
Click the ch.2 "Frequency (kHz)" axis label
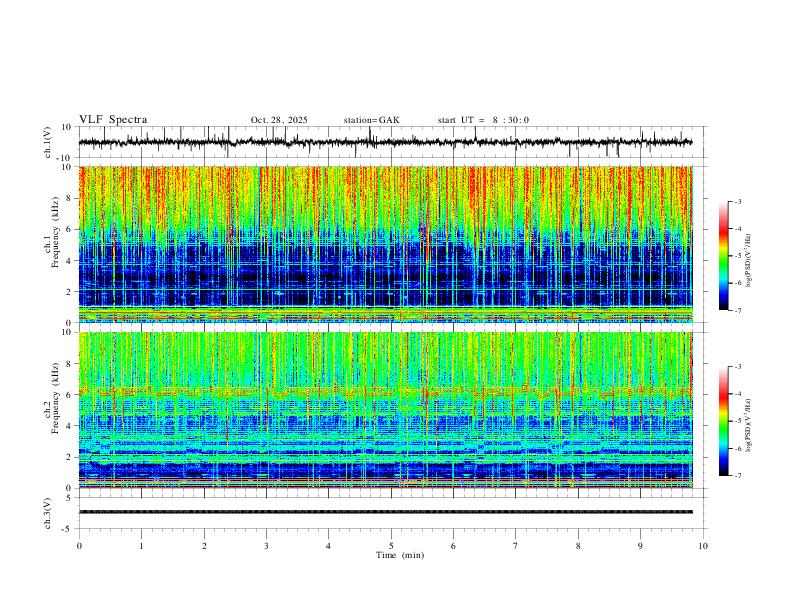pyautogui.click(x=55, y=398)
